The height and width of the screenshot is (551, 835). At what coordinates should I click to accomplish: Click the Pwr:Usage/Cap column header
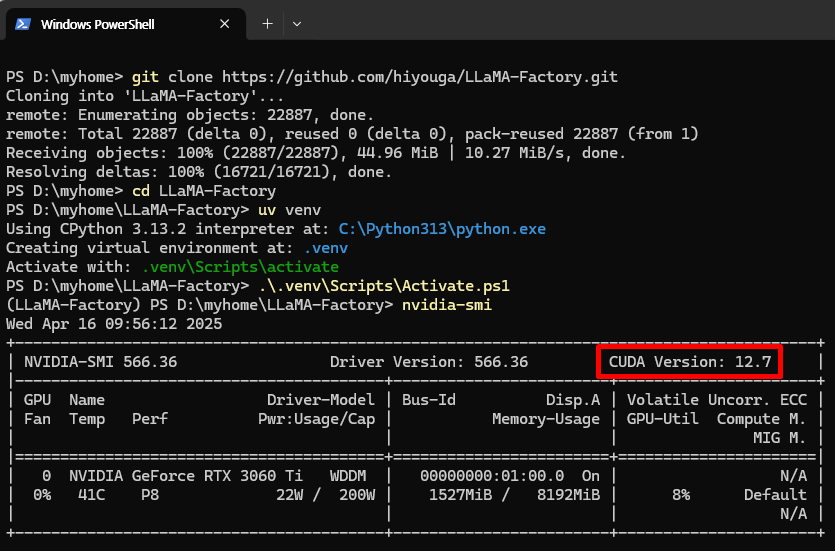[x=316, y=420]
